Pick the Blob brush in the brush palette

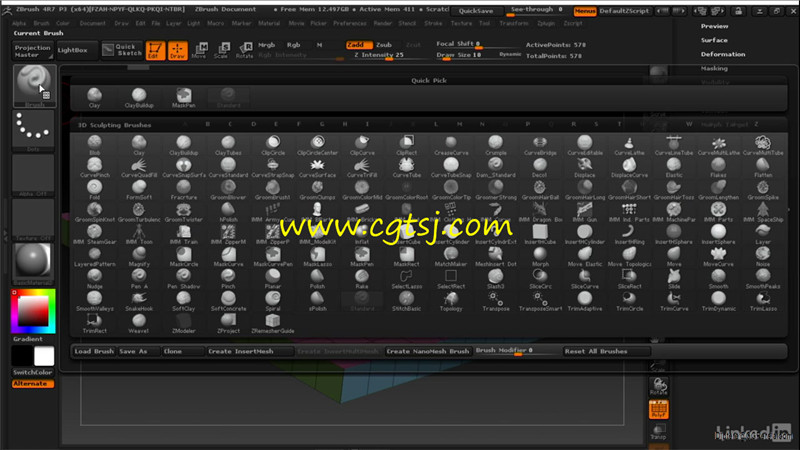point(94,145)
